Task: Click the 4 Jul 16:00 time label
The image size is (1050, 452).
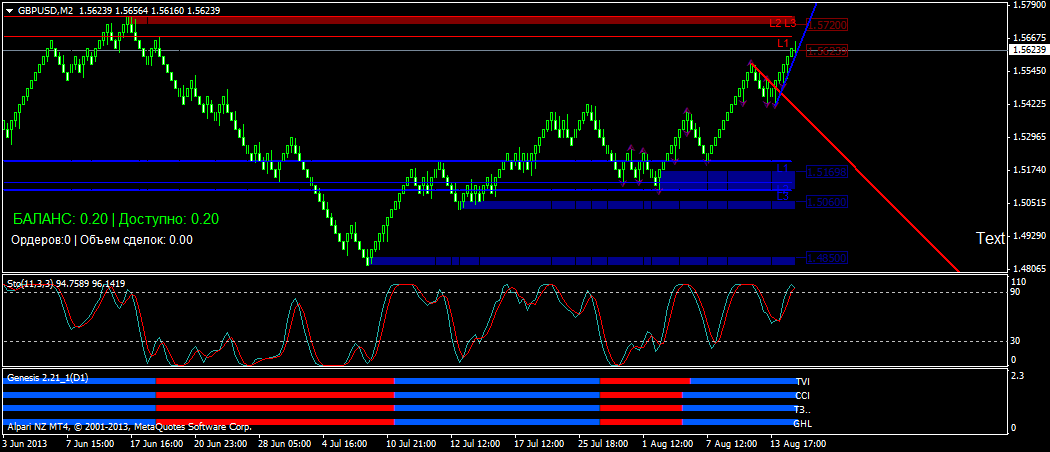Action: (x=344, y=443)
